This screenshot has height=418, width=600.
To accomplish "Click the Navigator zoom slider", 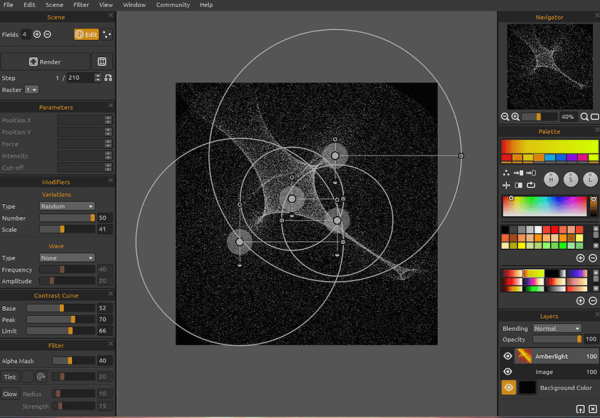I will click(539, 117).
